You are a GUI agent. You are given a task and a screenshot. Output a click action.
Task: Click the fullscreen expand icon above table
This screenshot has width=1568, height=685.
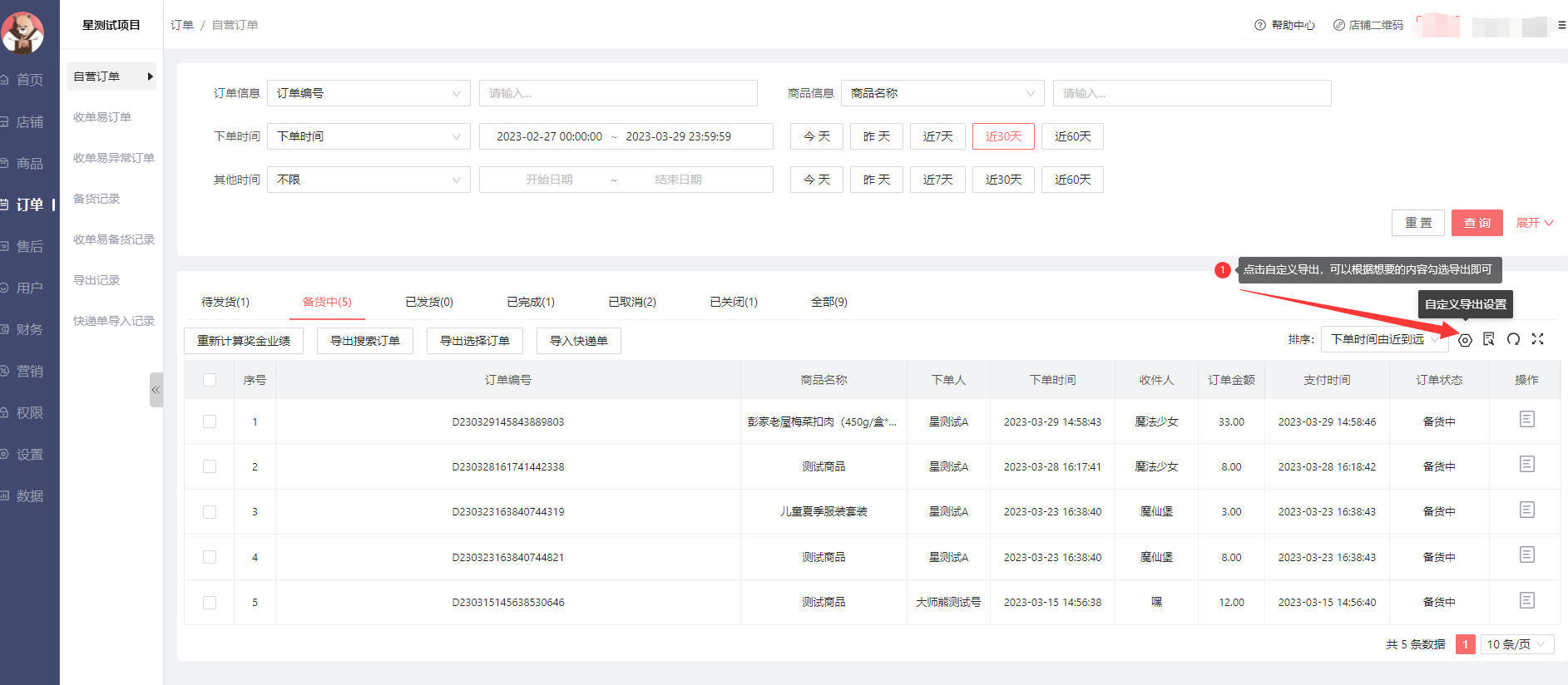click(x=1537, y=339)
